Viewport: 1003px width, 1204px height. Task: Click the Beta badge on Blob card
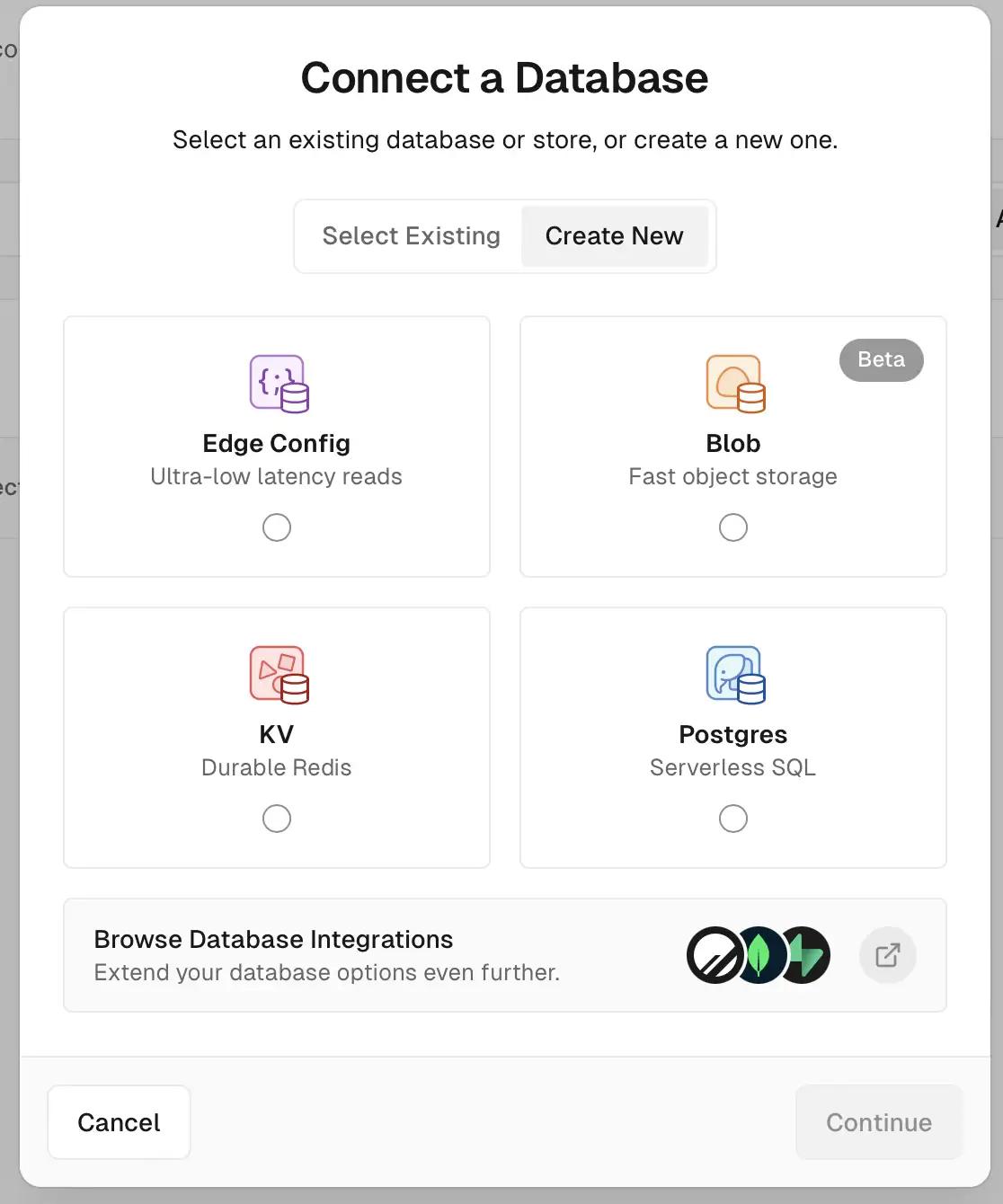882,360
